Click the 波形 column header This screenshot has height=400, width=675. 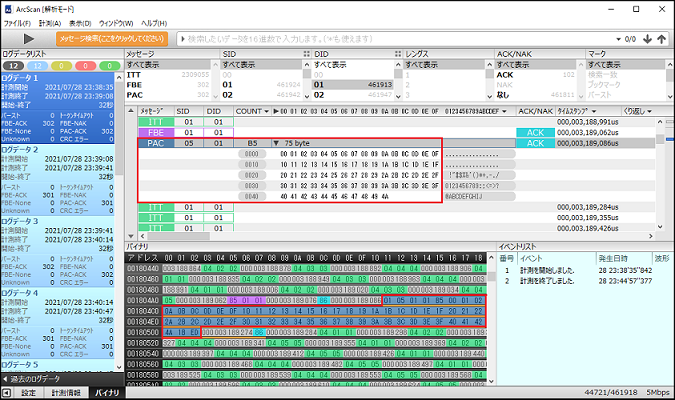point(662,258)
